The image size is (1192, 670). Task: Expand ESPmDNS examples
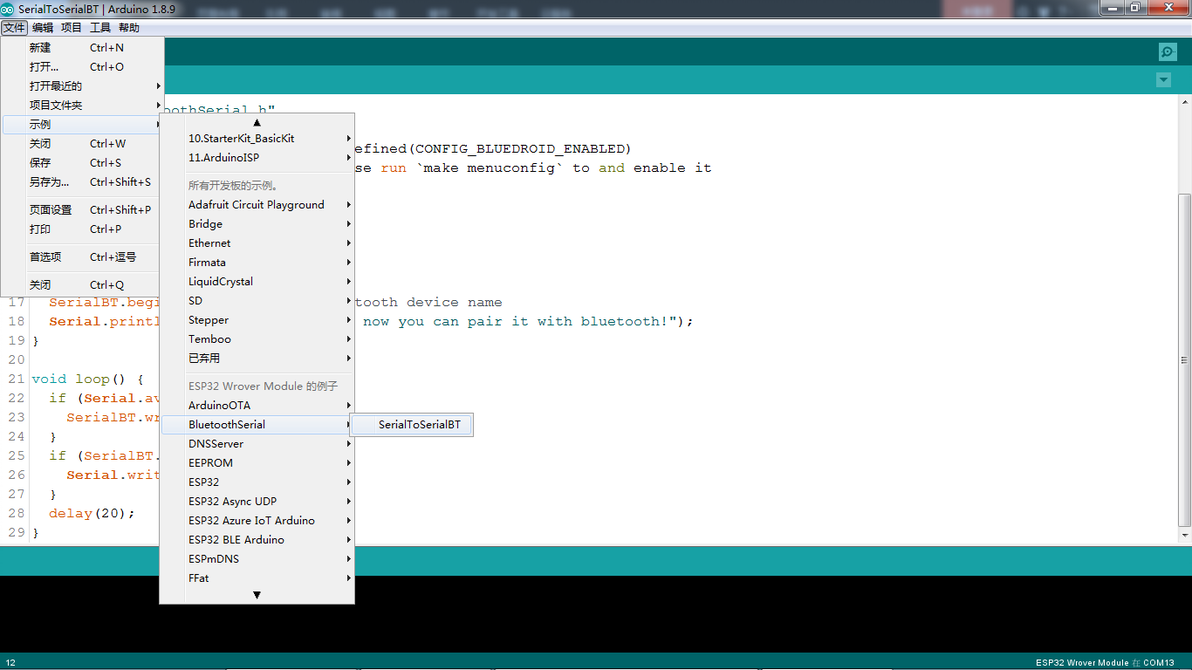pyautogui.click(x=257, y=559)
